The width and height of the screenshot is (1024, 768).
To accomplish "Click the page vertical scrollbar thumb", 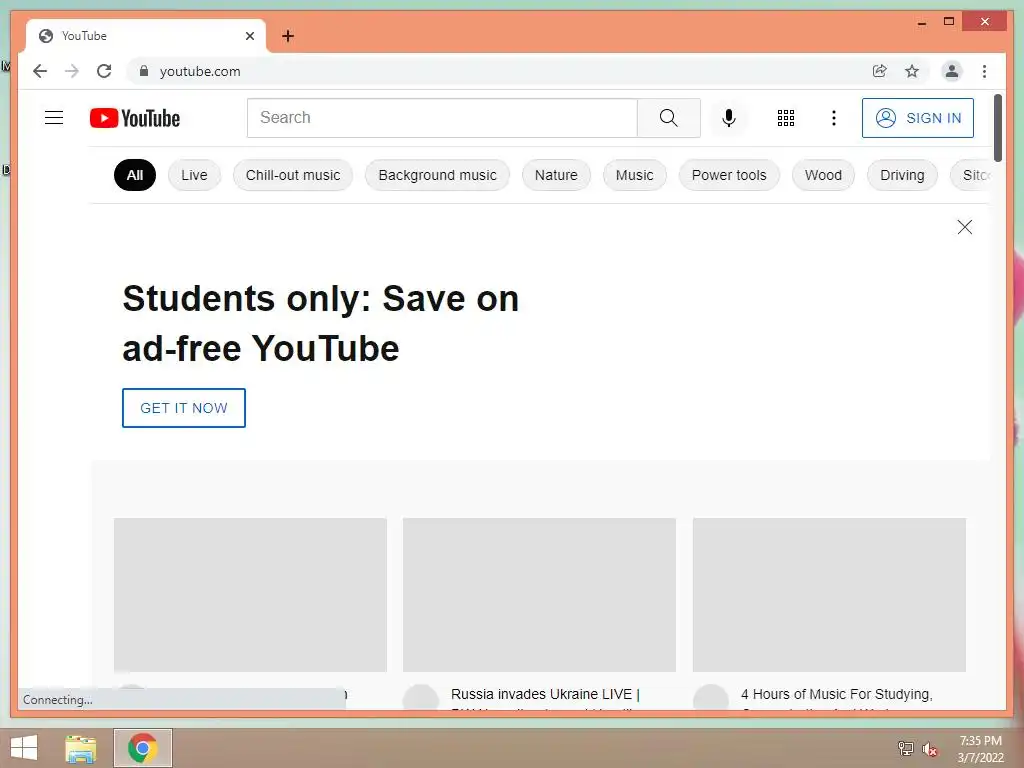I will pos(997,128).
